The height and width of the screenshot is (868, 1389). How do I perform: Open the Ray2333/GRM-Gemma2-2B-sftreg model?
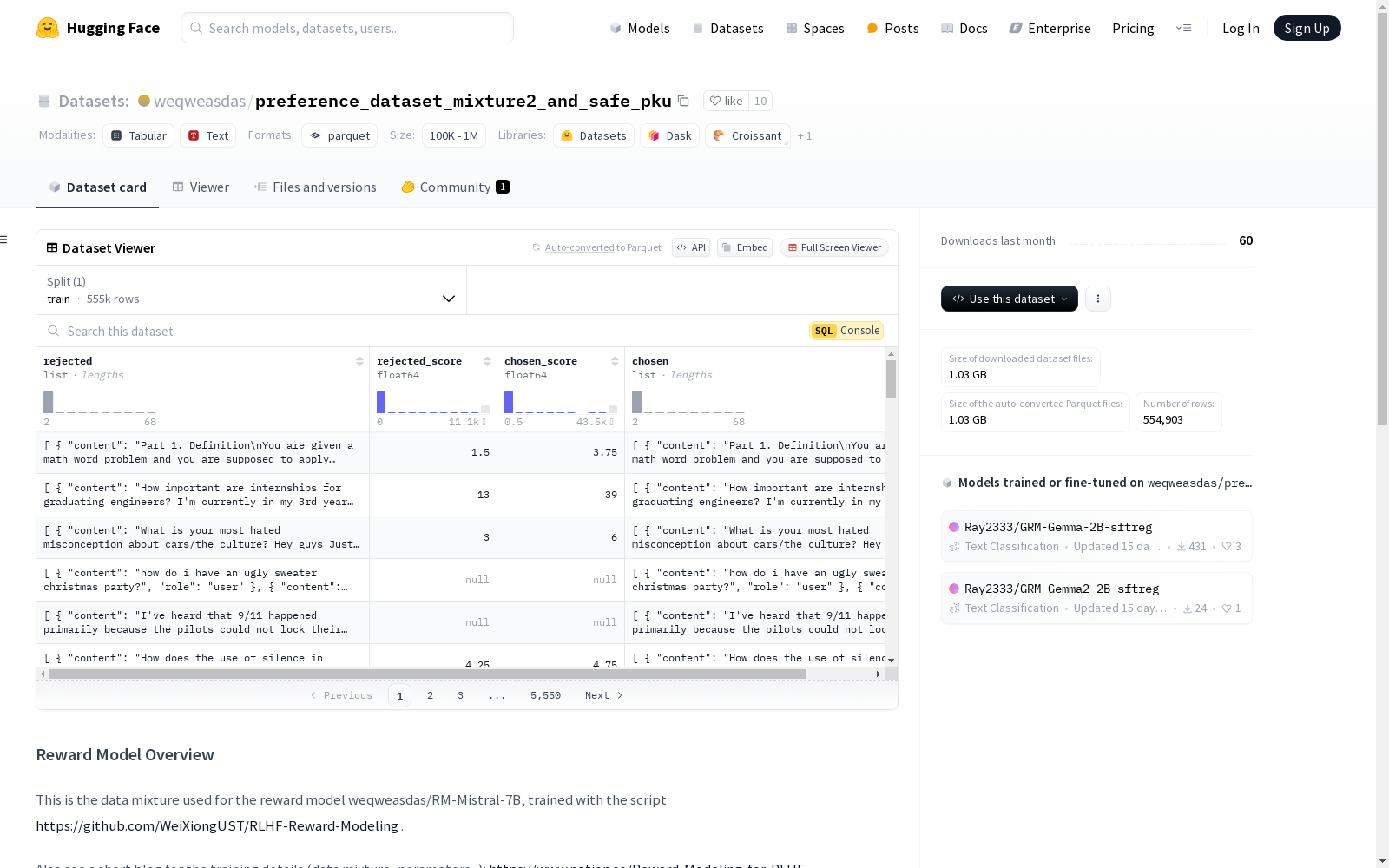point(1096,598)
